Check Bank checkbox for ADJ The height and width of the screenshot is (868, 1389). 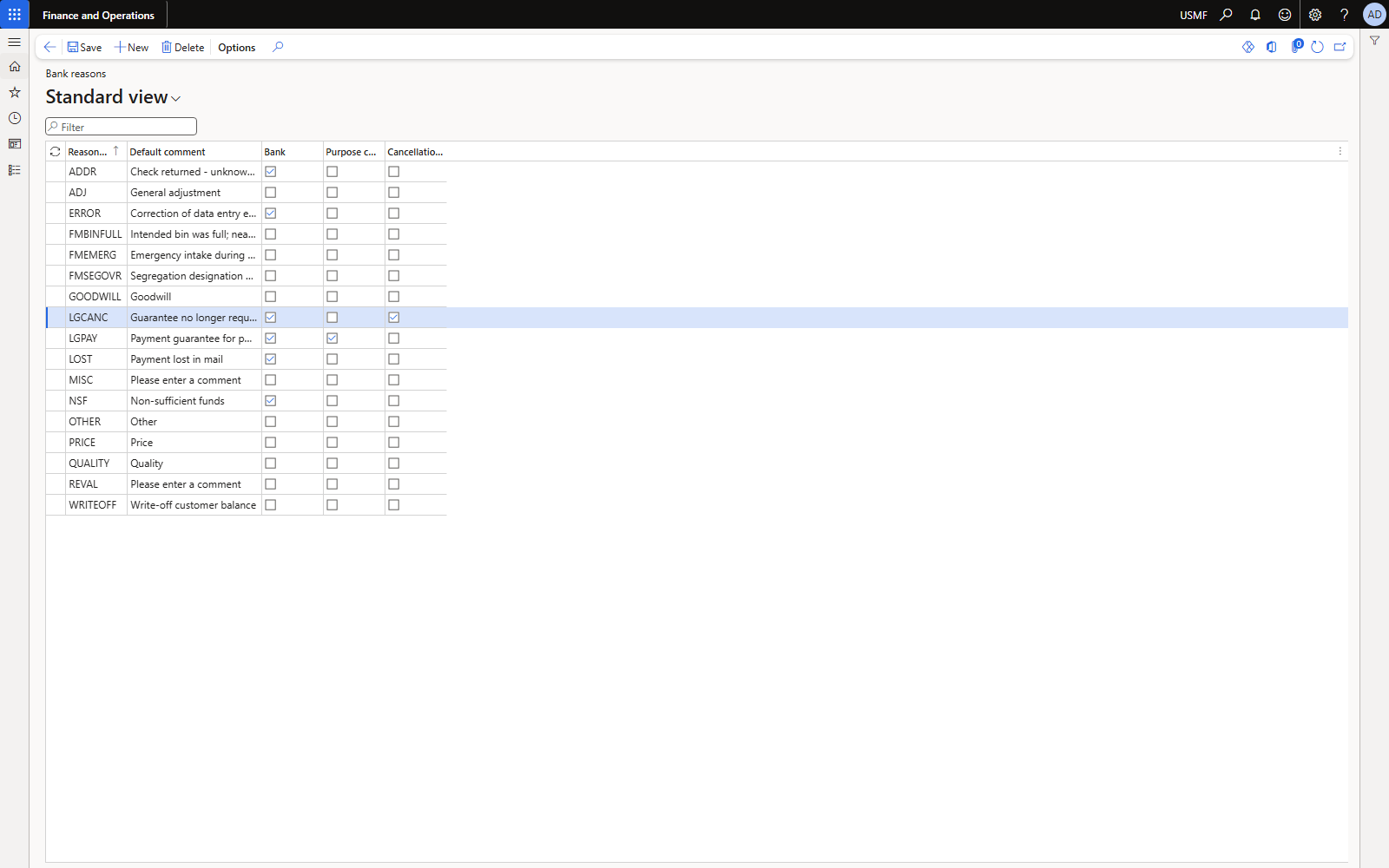(x=271, y=193)
